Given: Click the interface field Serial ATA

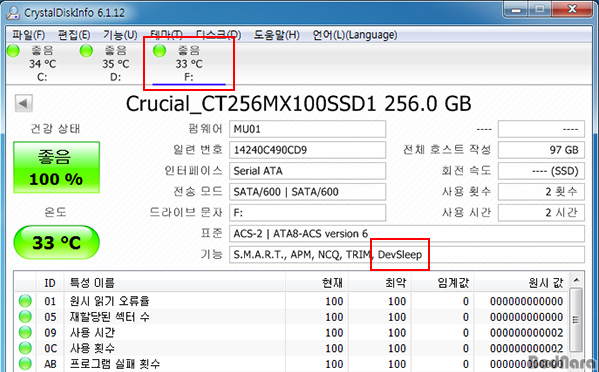Looking at the screenshot, I should click(x=308, y=171).
